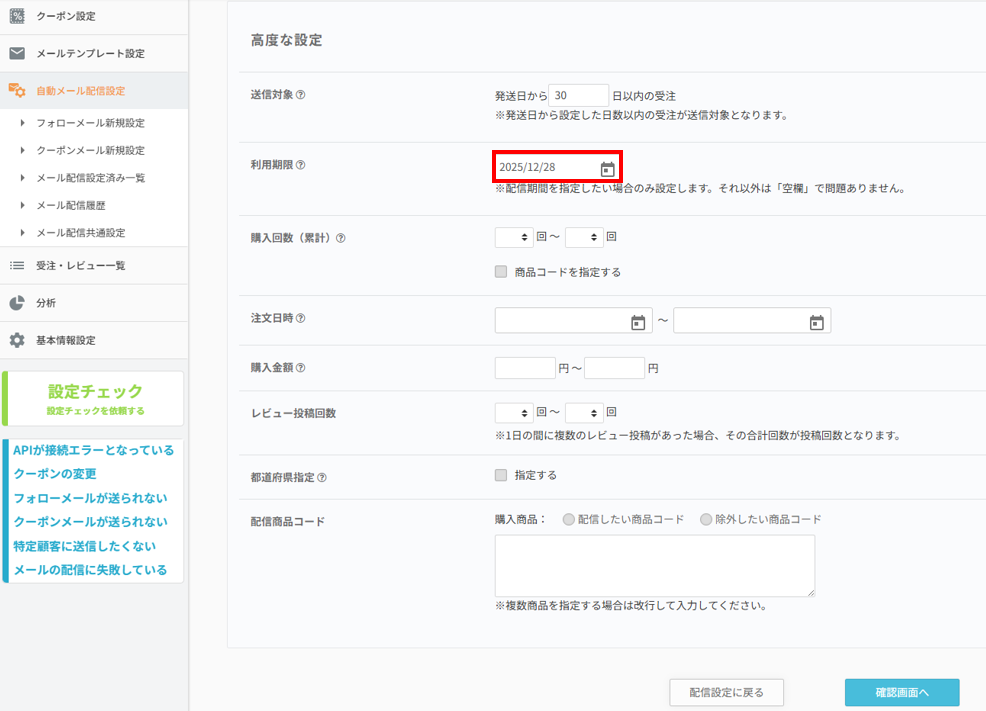Click the 配信商品コード text area
Image resolution: width=986 pixels, height=711 pixels.
(x=654, y=565)
